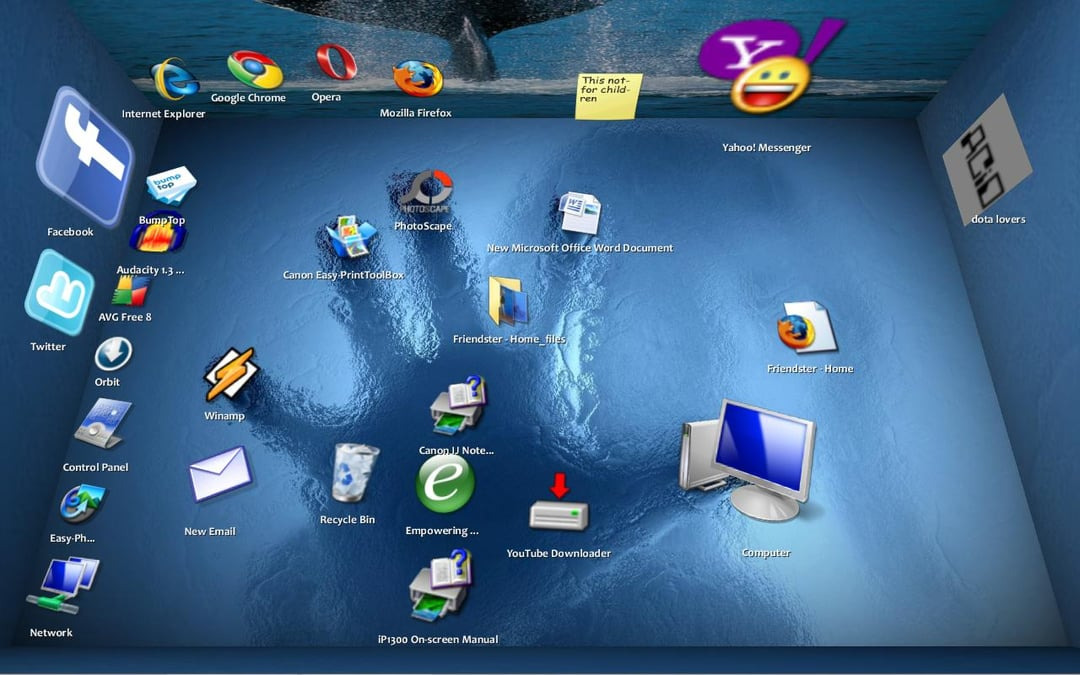Click the yellow sticky note
Image resolution: width=1080 pixels, height=675 pixels.
[608, 96]
